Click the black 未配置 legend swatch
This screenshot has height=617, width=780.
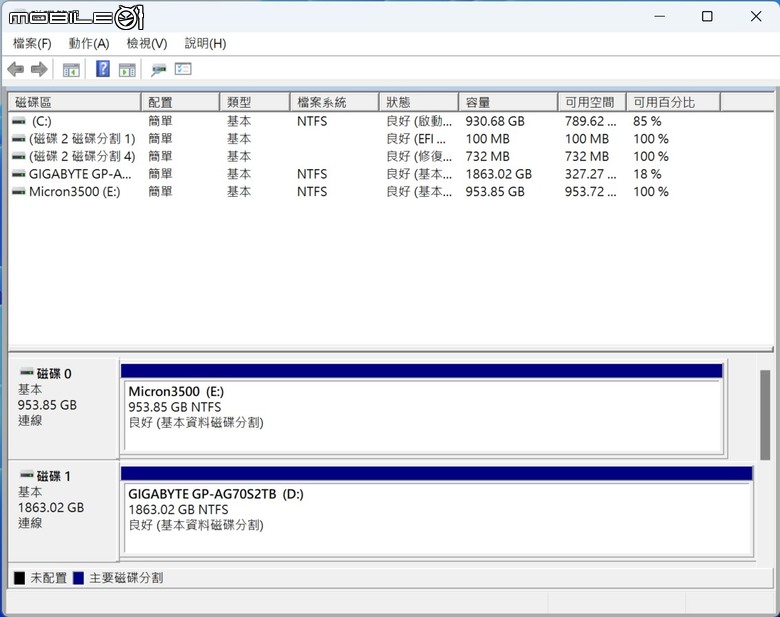coord(19,578)
